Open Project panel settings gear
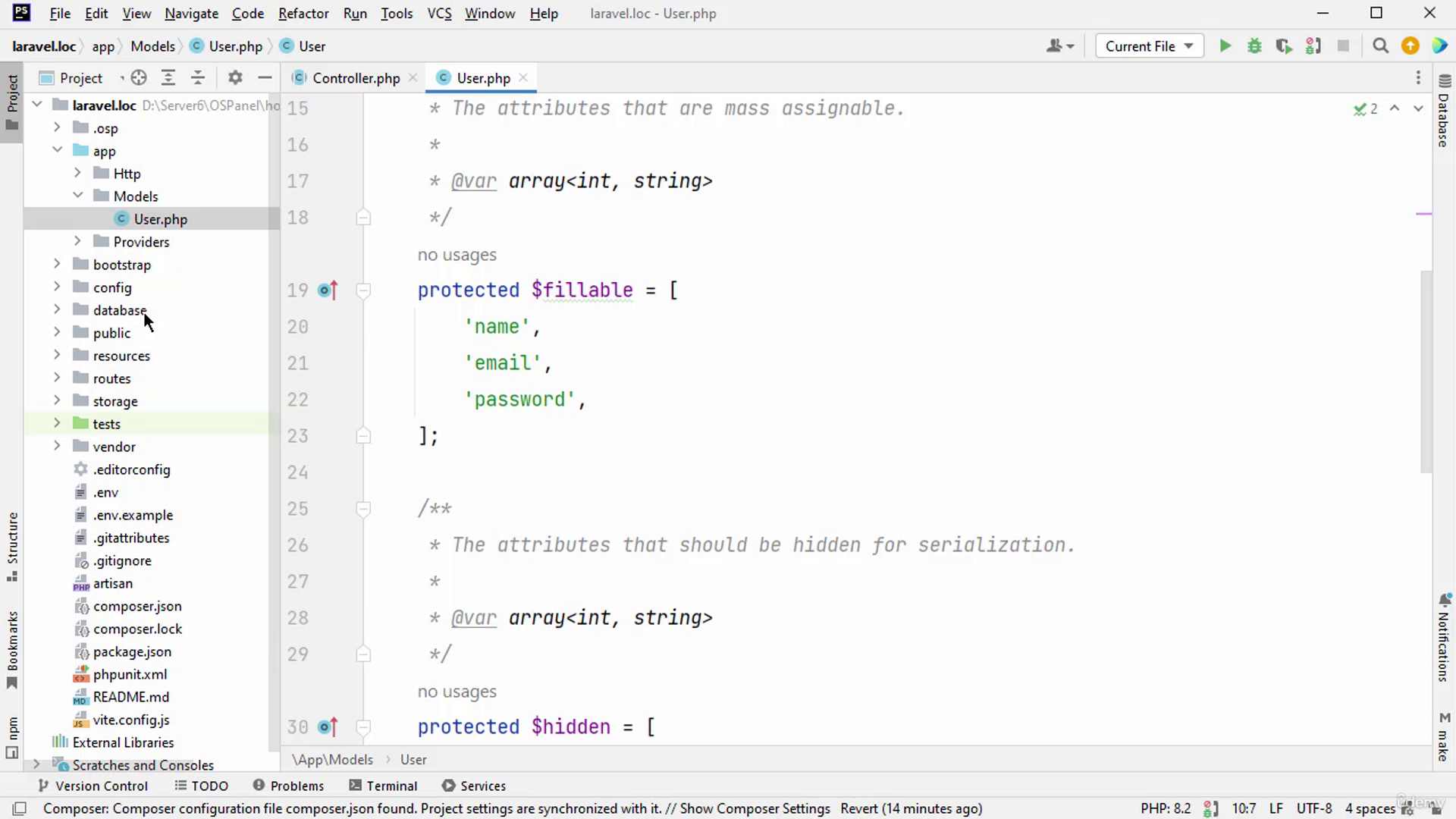 pos(235,78)
